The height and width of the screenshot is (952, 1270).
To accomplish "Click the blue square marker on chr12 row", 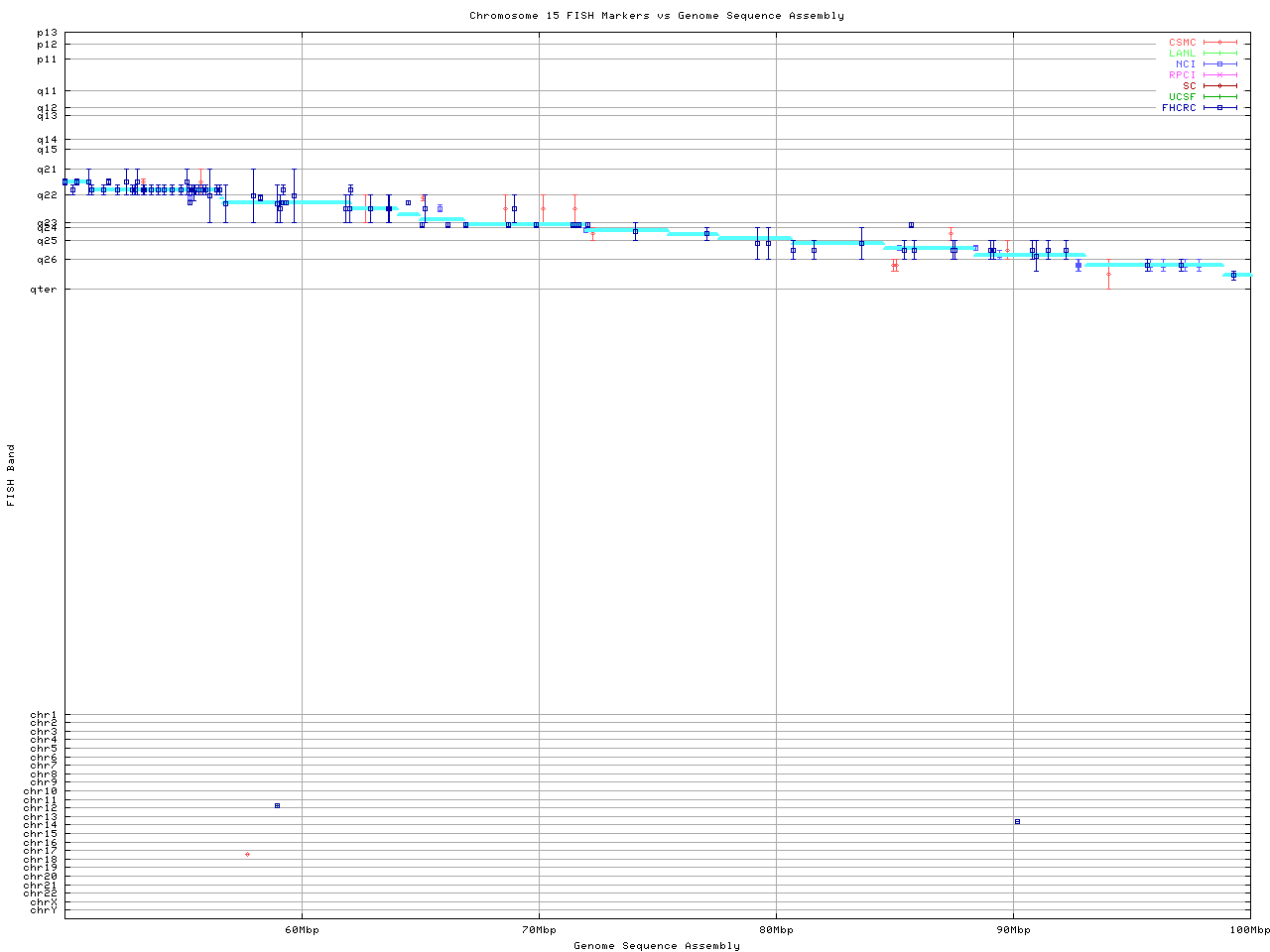I will [277, 806].
